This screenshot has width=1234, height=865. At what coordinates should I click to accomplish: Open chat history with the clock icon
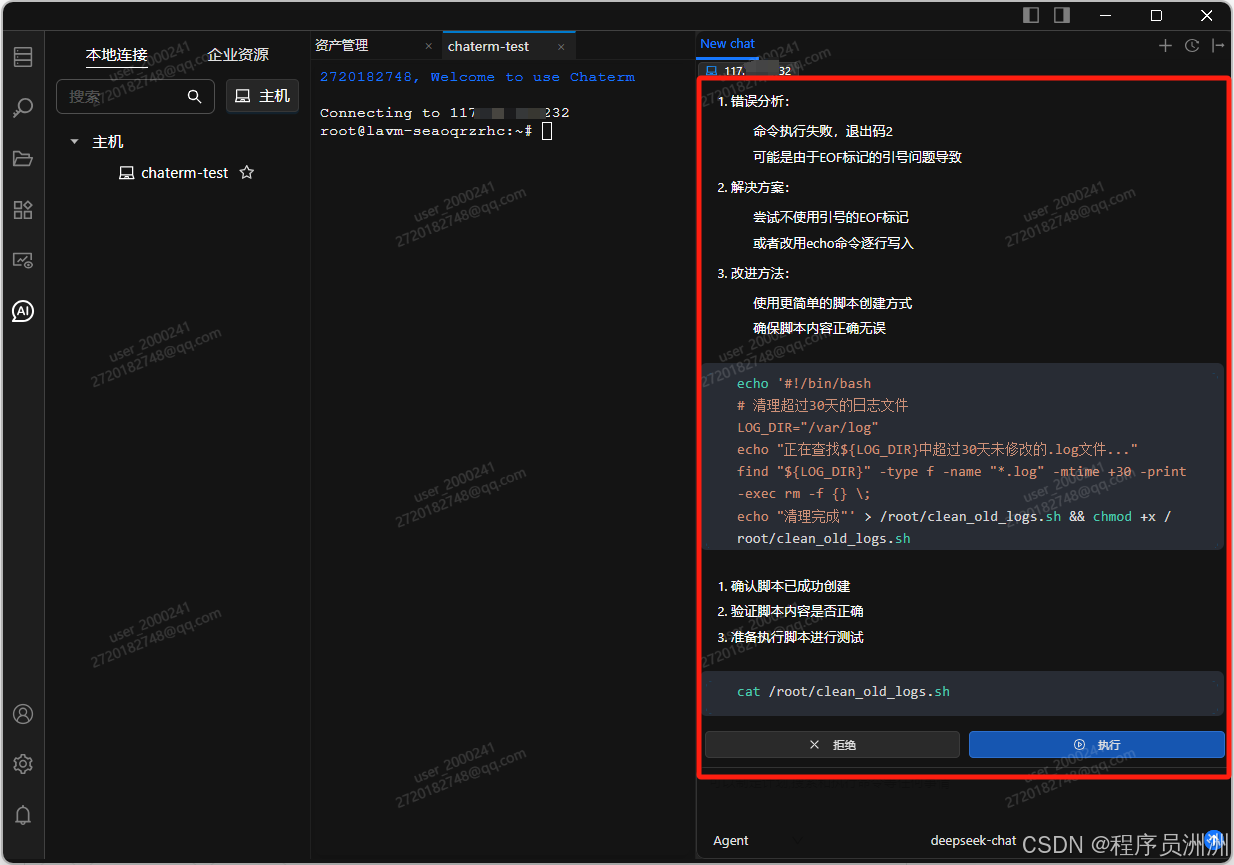(x=1191, y=45)
